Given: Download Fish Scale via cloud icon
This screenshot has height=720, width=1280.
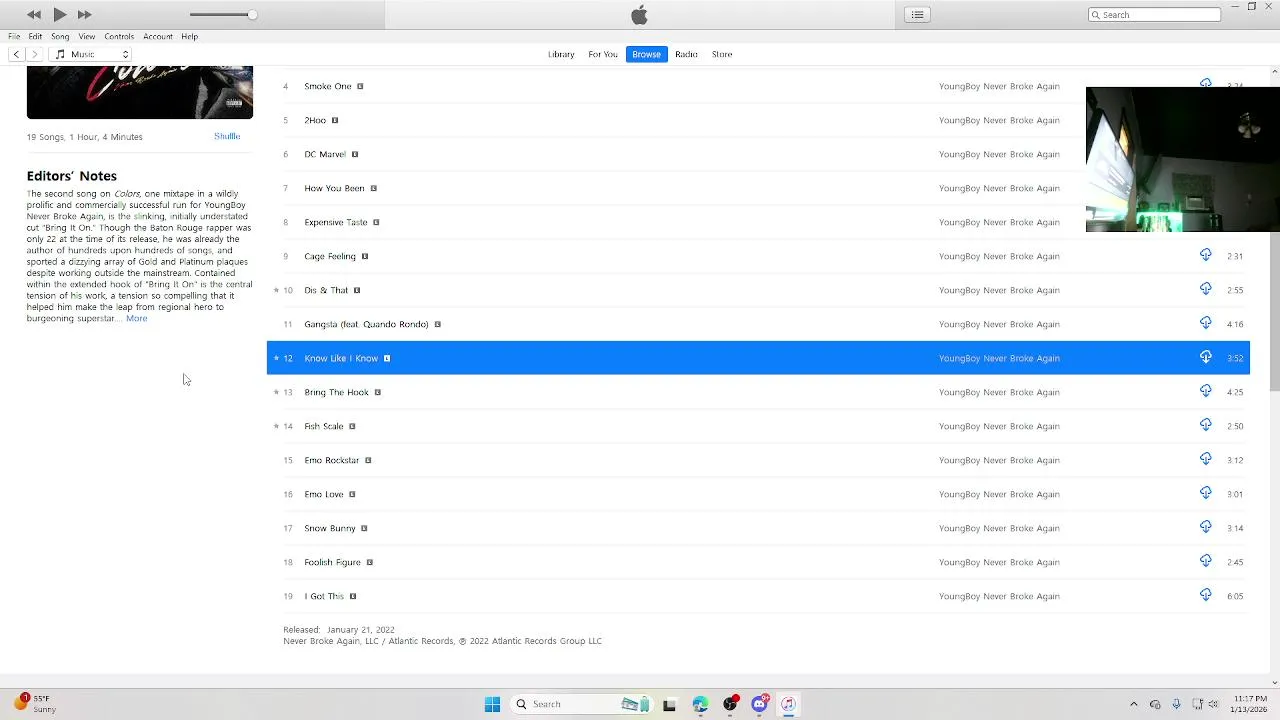Looking at the screenshot, I should [1205, 425].
